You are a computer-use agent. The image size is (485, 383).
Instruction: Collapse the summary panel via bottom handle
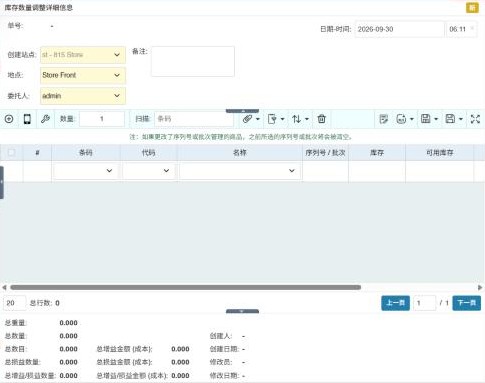click(x=242, y=311)
